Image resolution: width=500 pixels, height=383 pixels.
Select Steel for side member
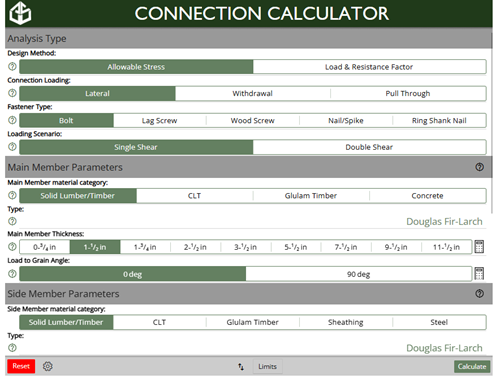[x=439, y=322]
